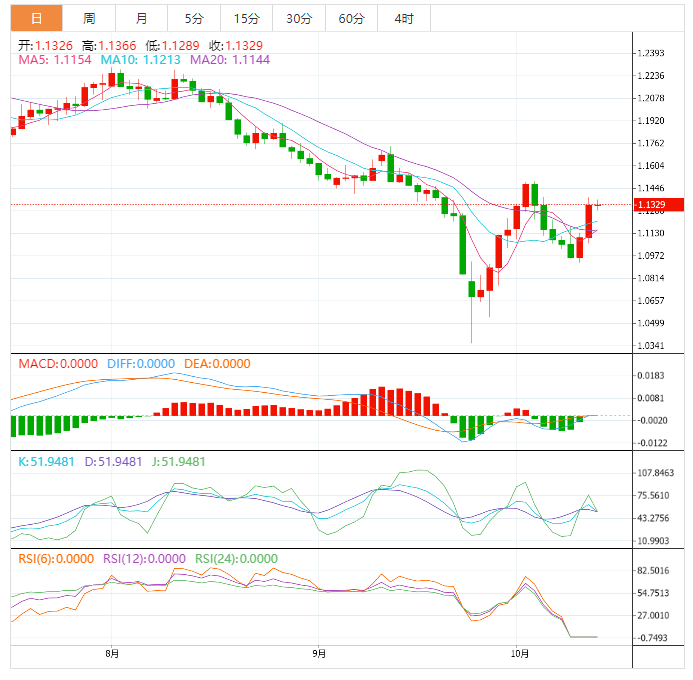
Task: Switch to the 周 weekly tab
Action: [x=89, y=19]
